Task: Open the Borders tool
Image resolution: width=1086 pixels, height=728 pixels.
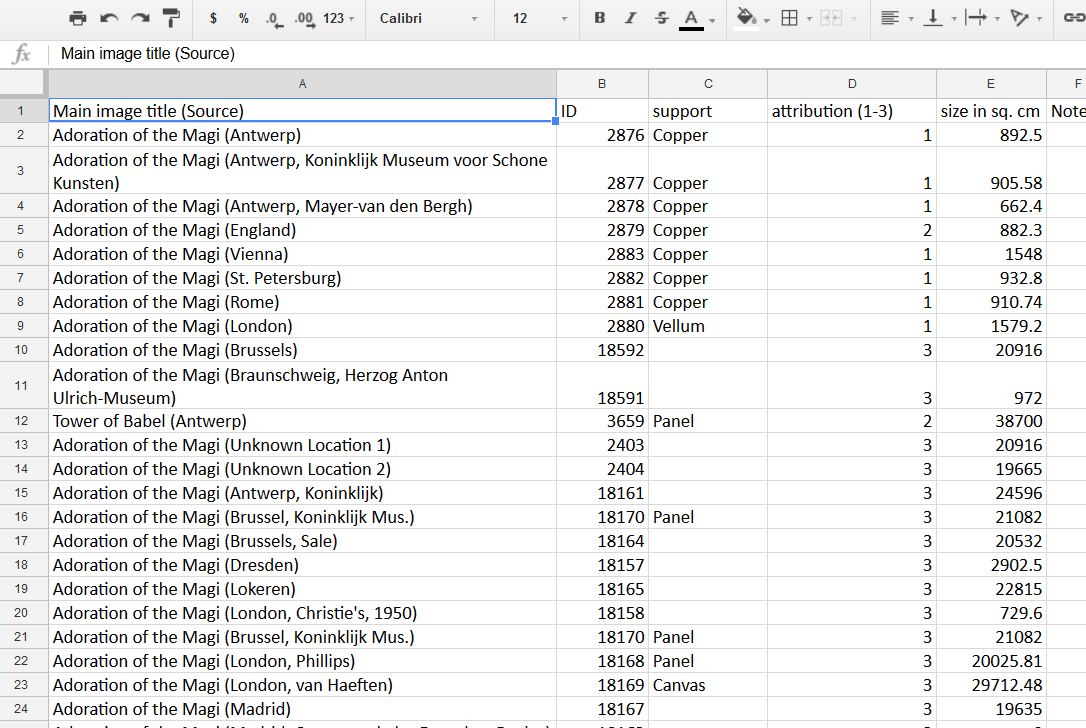Action: (790, 18)
